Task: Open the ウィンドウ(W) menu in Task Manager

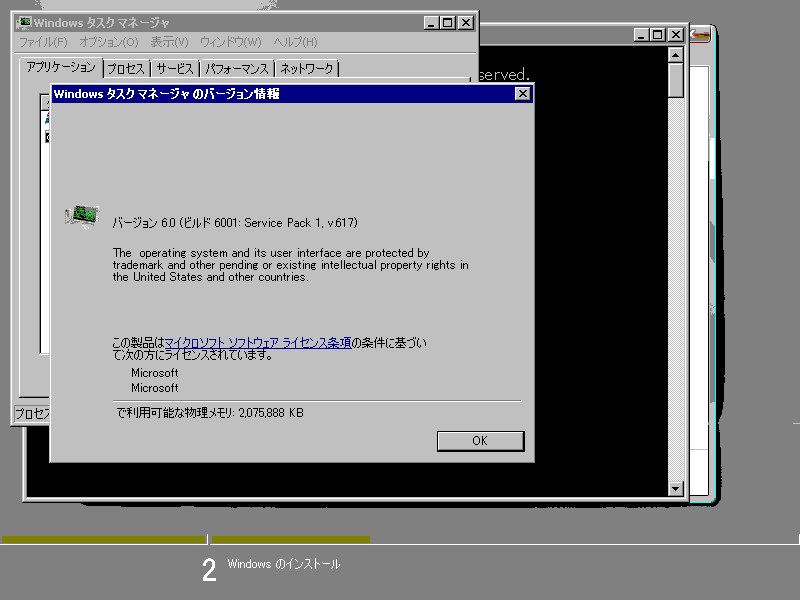Action: [x=230, y=42]
